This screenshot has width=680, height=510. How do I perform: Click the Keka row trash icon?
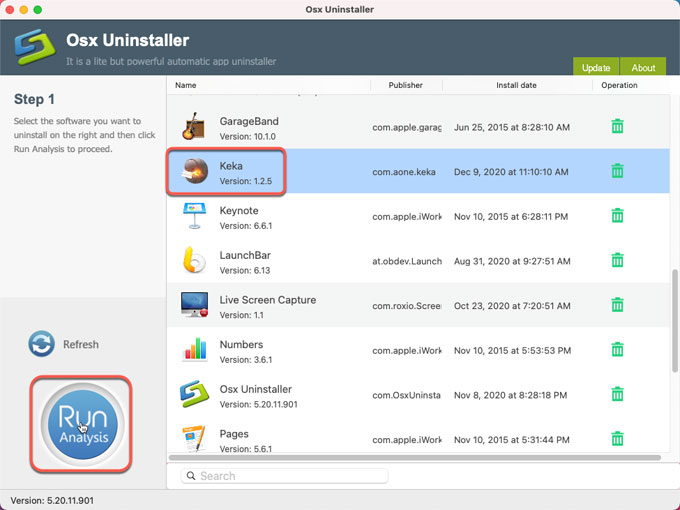(617, 171)
